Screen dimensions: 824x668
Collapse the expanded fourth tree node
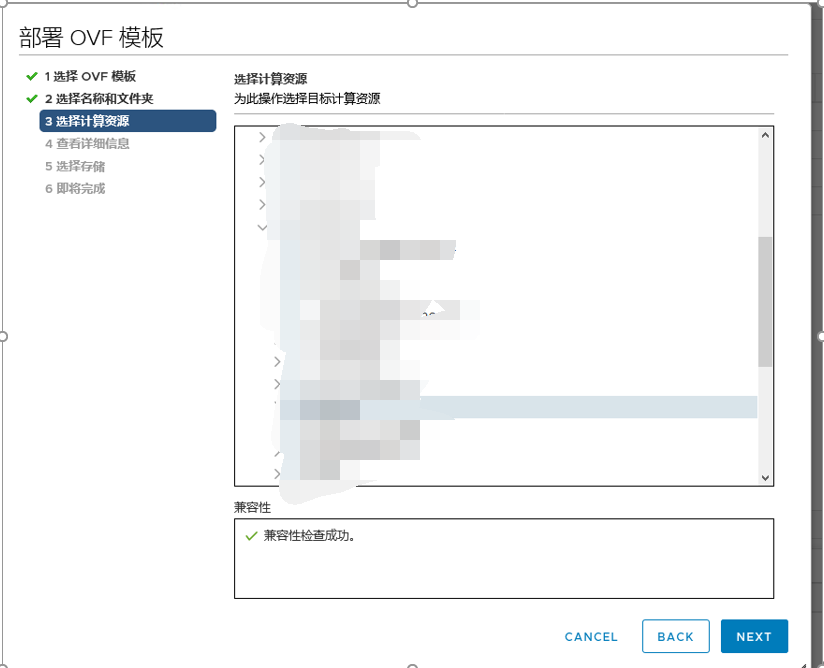point(262,226)
